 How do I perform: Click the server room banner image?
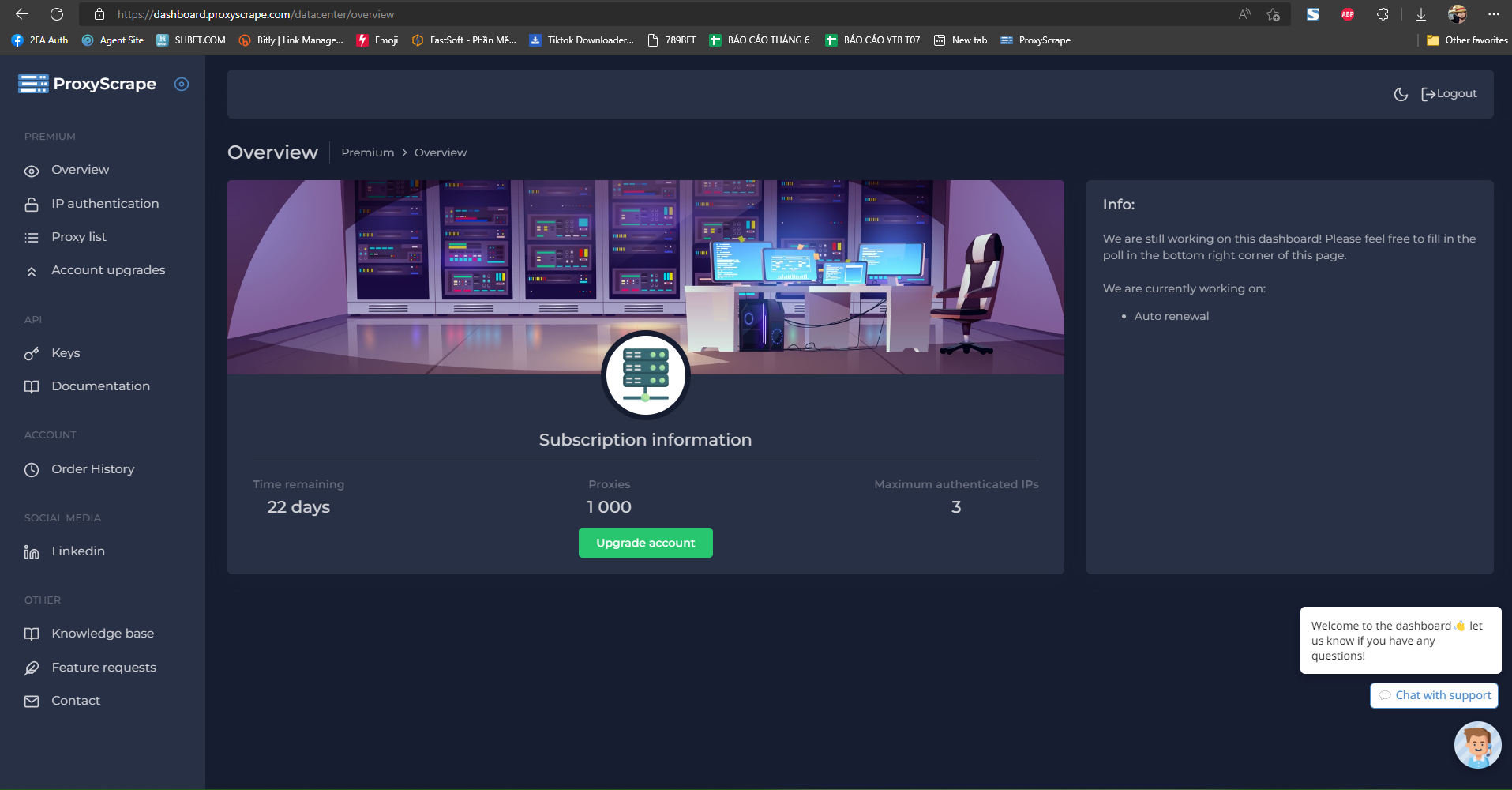tap(646, 277)
